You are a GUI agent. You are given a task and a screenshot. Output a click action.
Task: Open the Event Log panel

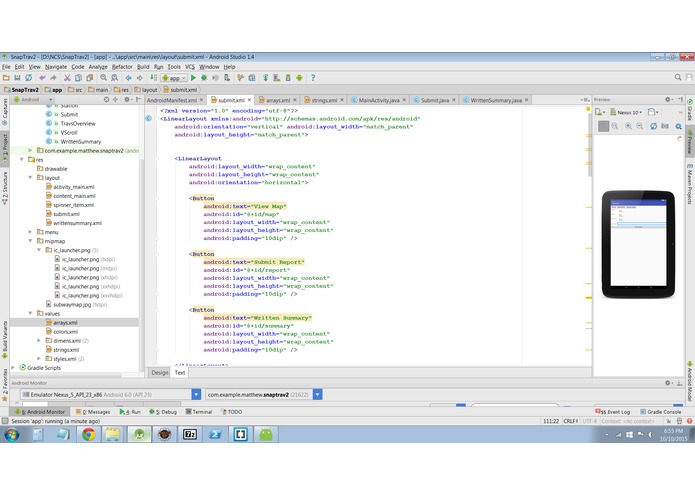point(614,411)
